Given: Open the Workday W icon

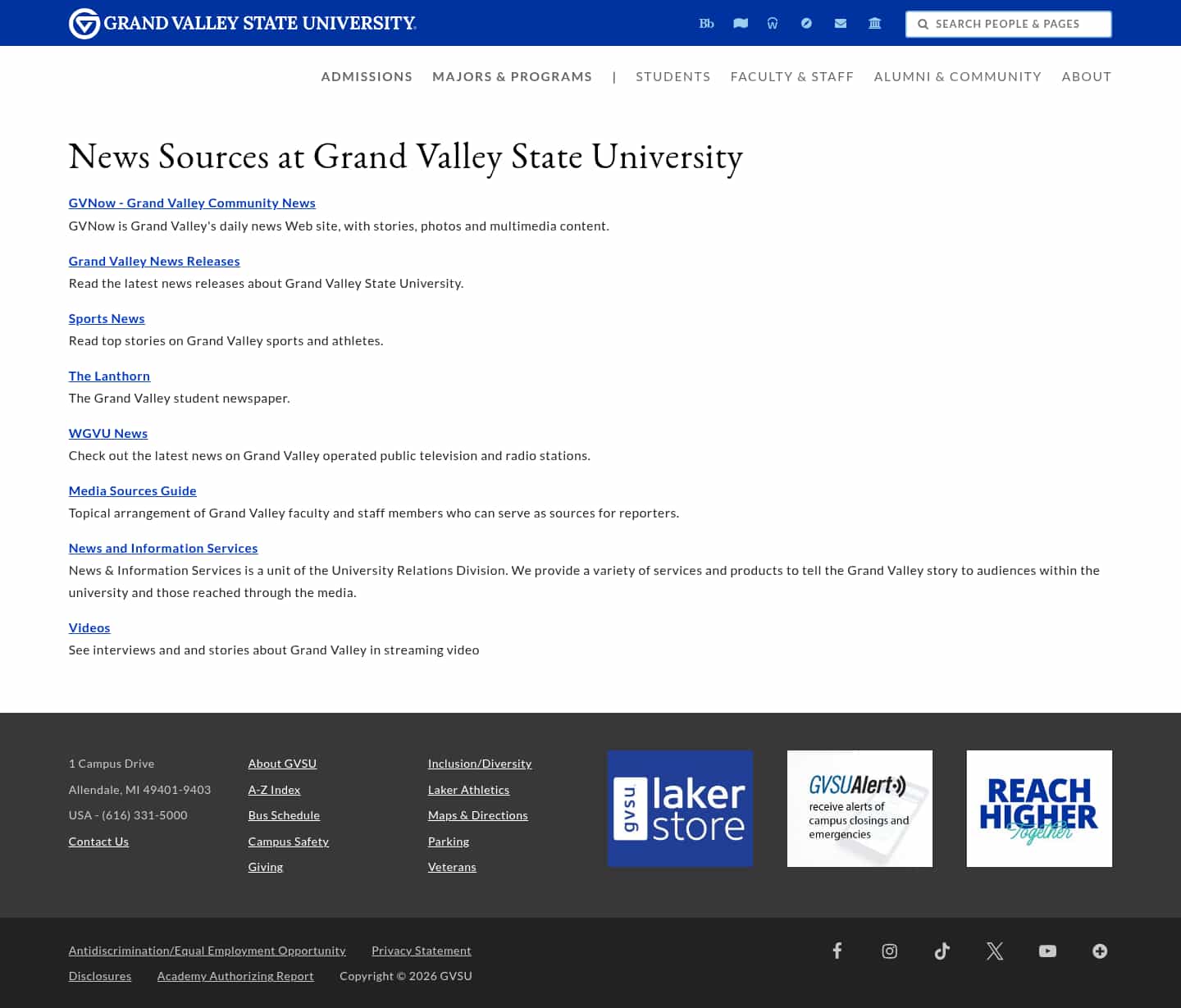Looking at the screenshot, I should (x=773, y=24).
